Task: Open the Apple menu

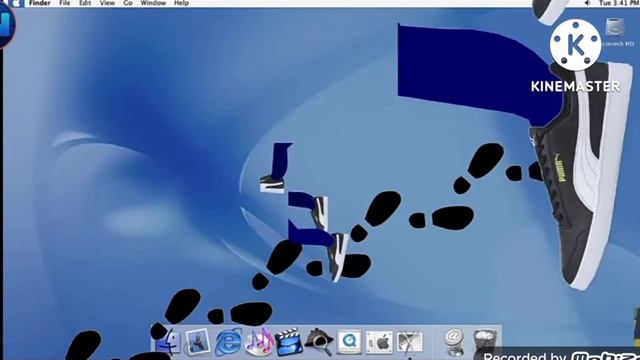Action: pyautogui.click(x=16, y=3)
